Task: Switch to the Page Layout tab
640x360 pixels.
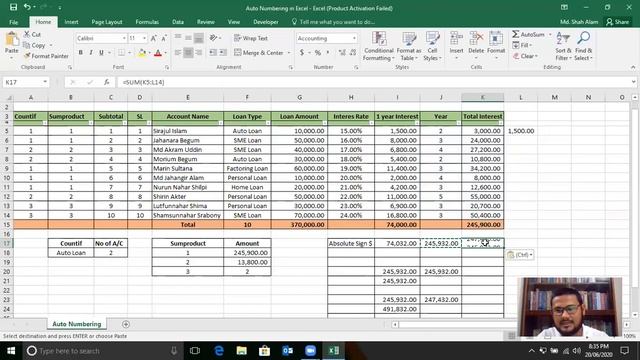Action: click(107, 22)
